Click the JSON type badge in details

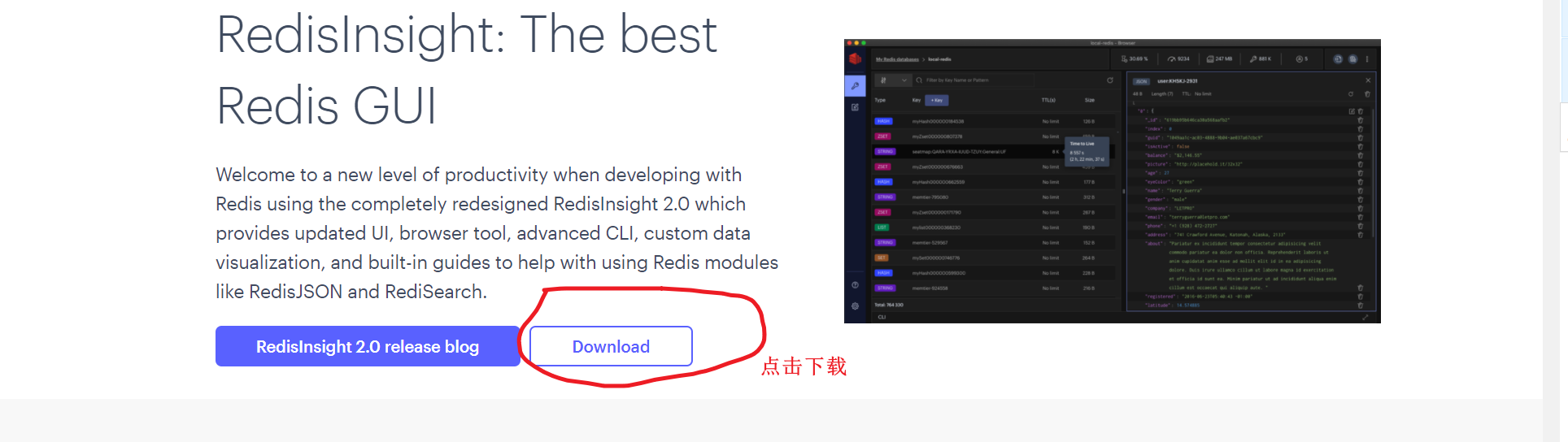(1141, 81)
